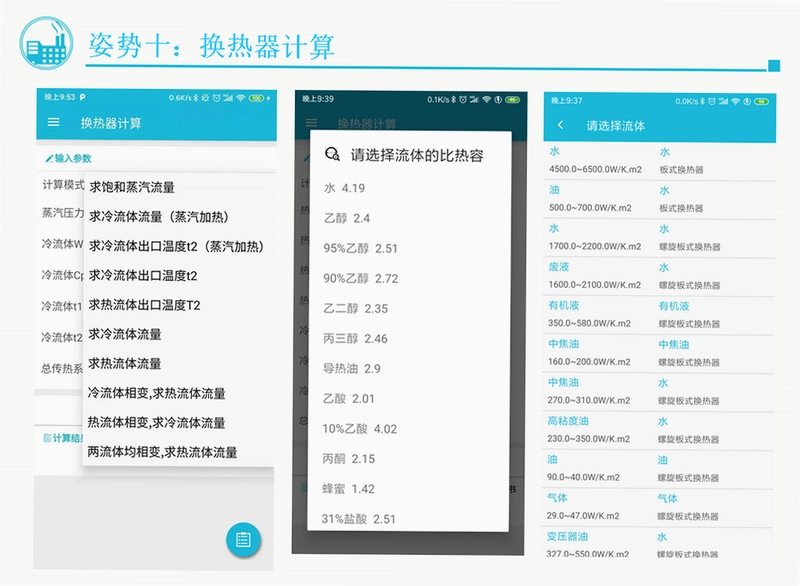Click the 请选择流体的比热容 dialog title
800x586 pixels.
[417, 155]
